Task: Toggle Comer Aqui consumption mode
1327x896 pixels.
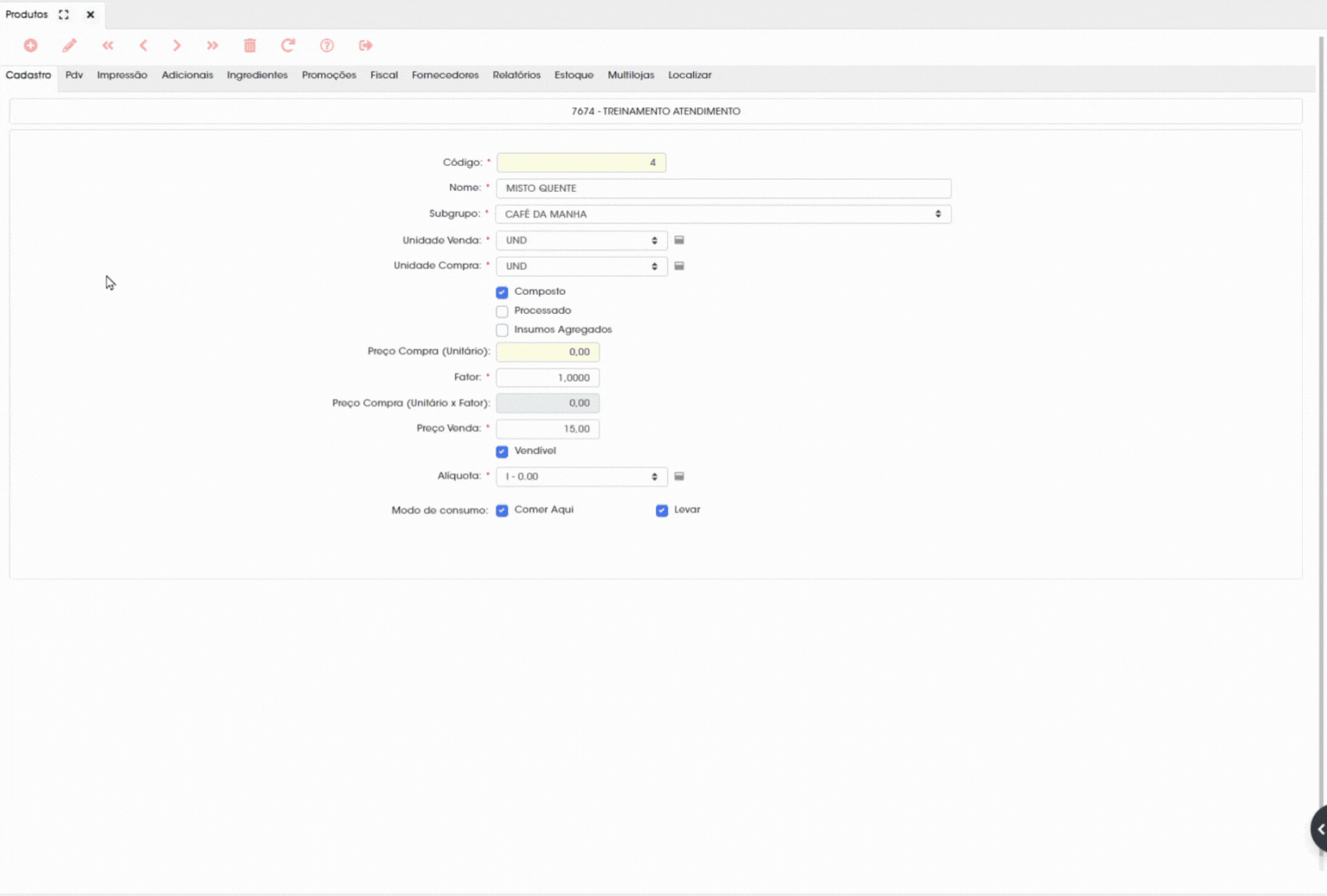Action: 502,510
